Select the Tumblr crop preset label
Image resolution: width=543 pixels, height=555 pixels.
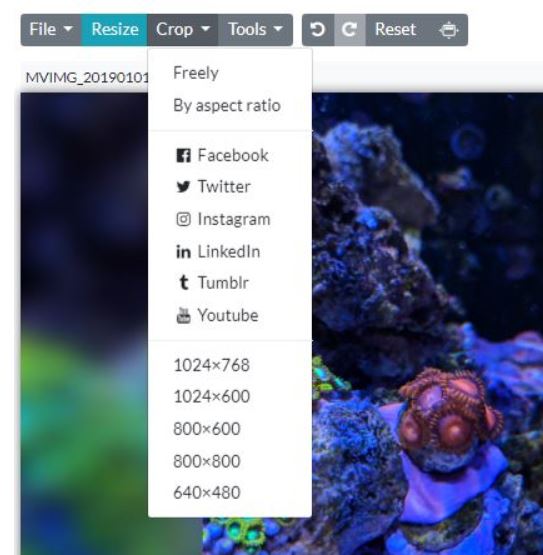tap(223, 283)
